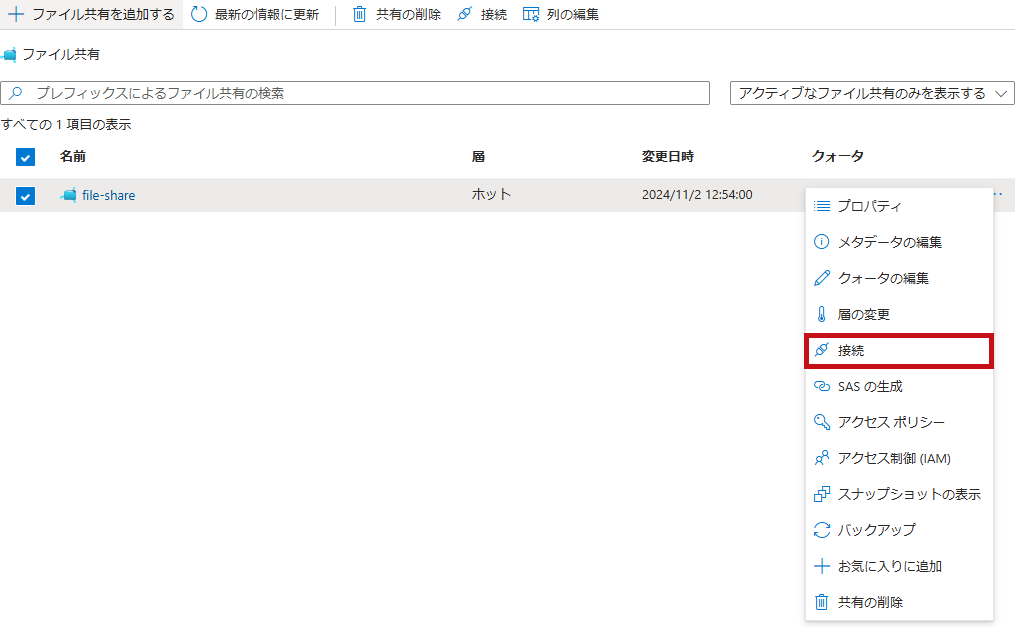Click お気に入りに追加 plus icon in menu

tap(822, 566)
